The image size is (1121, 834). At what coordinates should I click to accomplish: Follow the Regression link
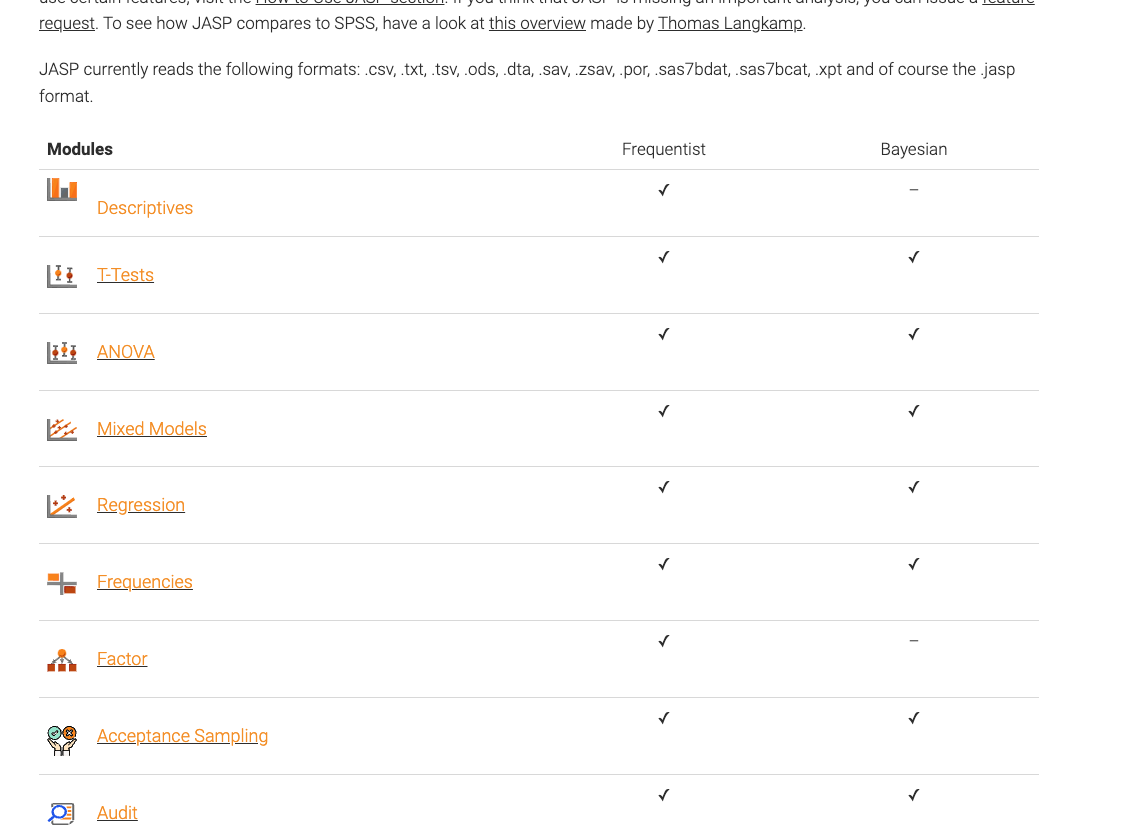pyautogui.click(x=141, y=506)
